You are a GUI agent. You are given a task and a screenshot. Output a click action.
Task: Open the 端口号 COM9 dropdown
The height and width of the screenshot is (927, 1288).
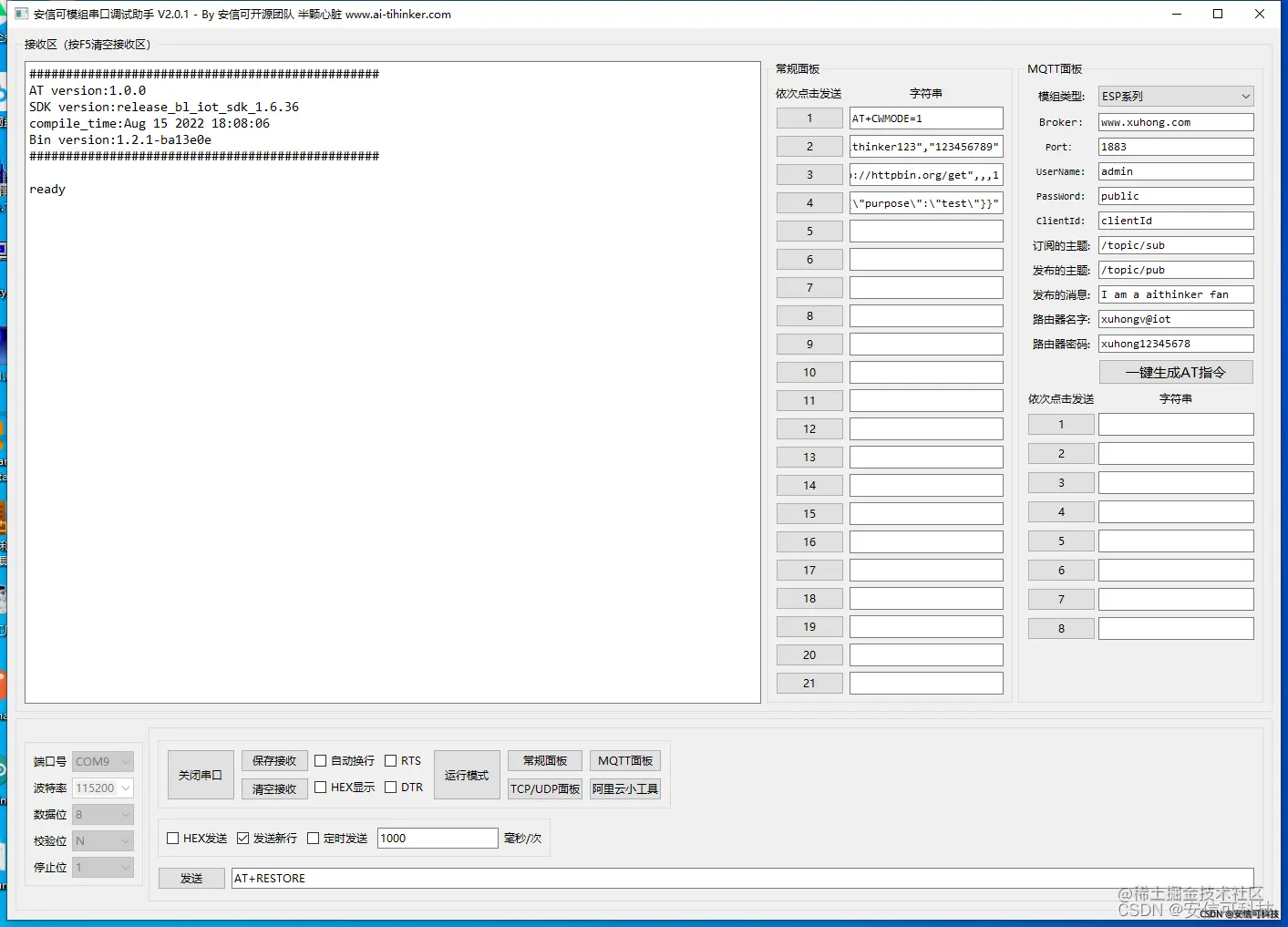[x=103, y=761]
